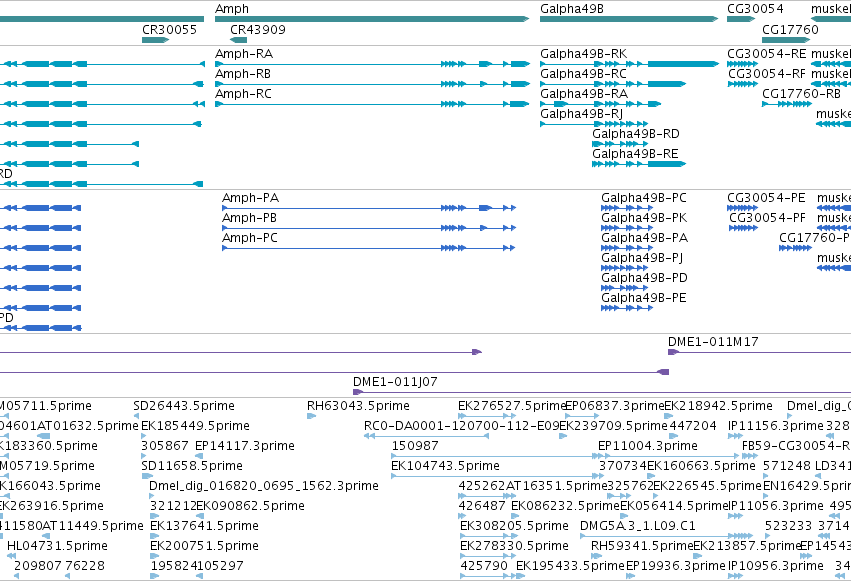851x581 pixels.
Task: Click the CG30054-PF protein label
Action: coord(767,218)
